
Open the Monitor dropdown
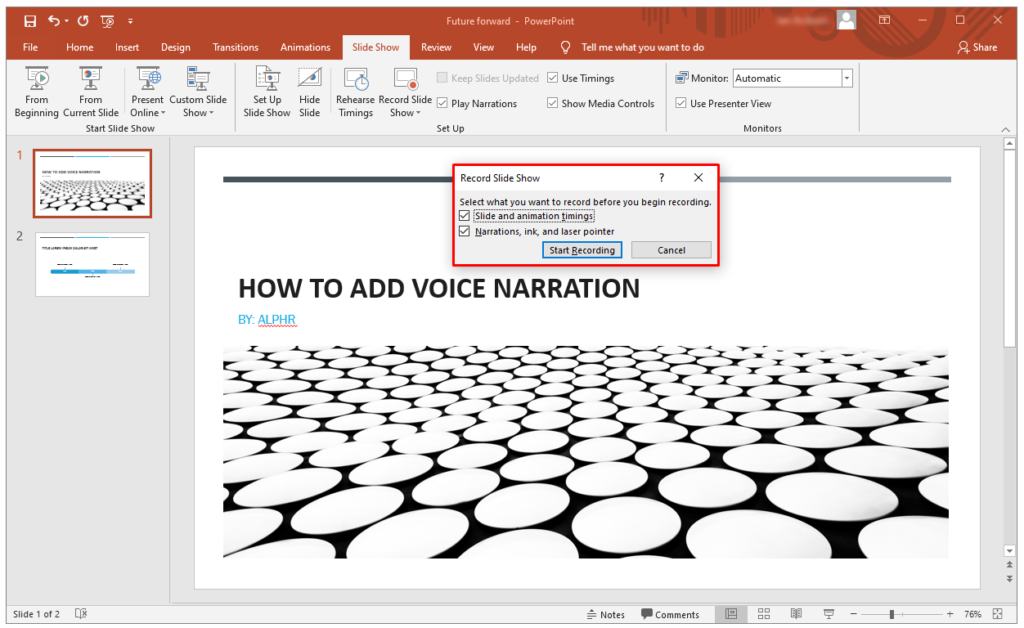(x=845, y=77)
